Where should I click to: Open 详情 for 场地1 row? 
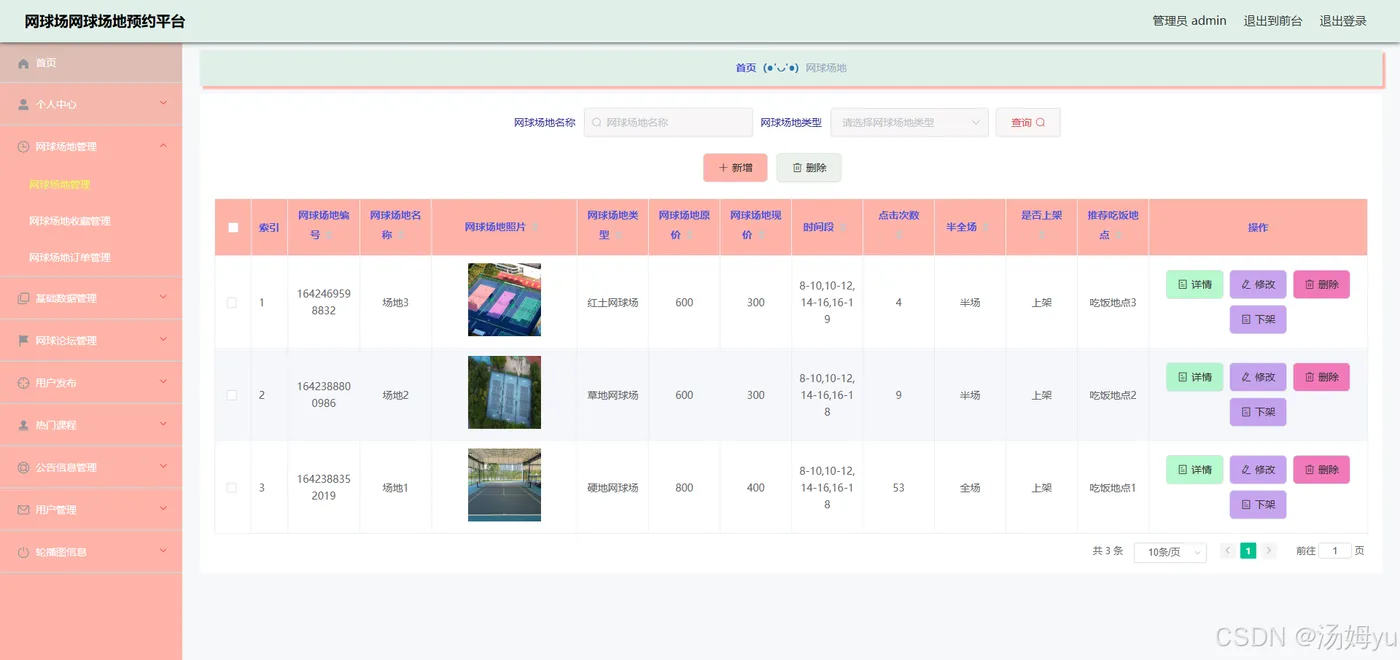point(1195,470)
